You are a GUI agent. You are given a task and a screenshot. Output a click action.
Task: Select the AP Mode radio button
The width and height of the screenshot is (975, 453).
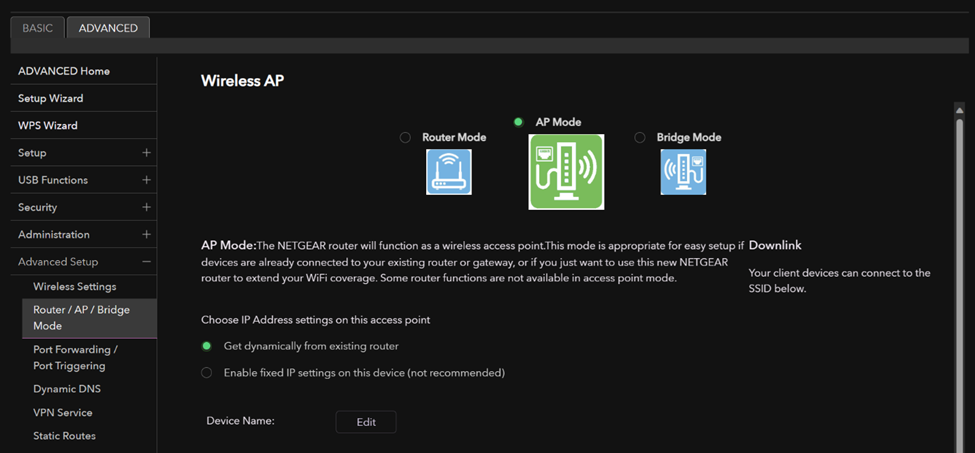point(518,122)
